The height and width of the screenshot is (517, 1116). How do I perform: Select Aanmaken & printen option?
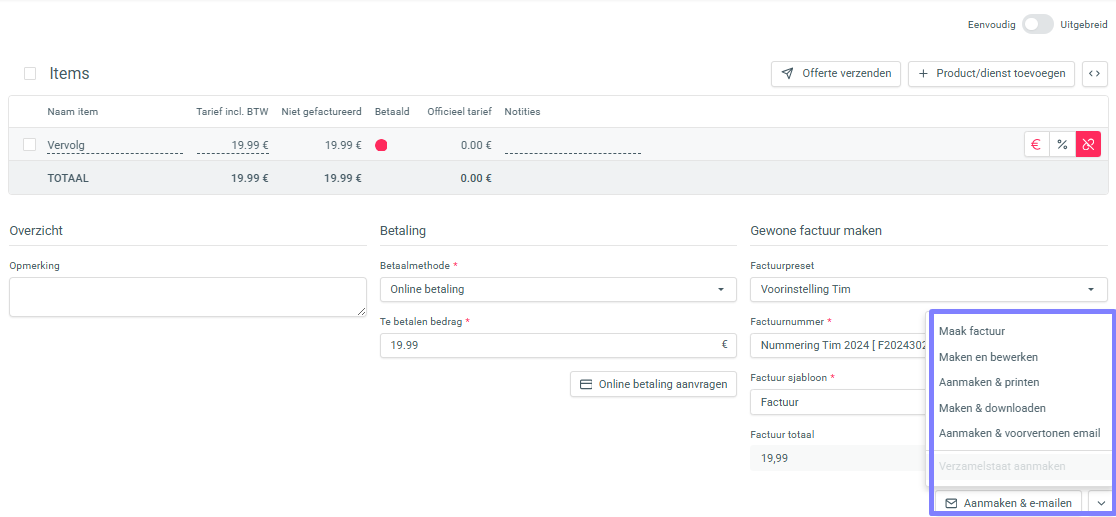[989, 382]
